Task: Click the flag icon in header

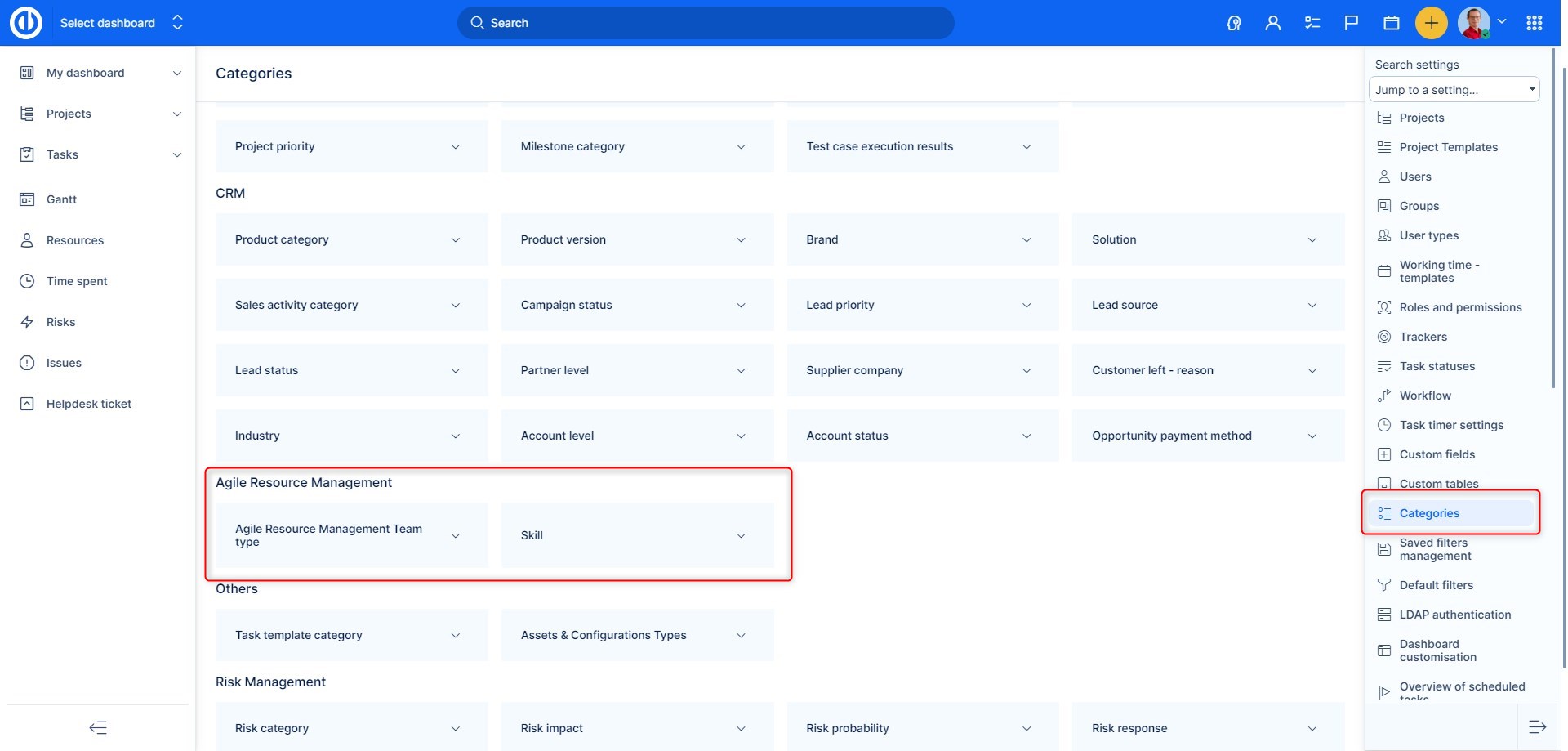Action: click(x=1352, y=23)
